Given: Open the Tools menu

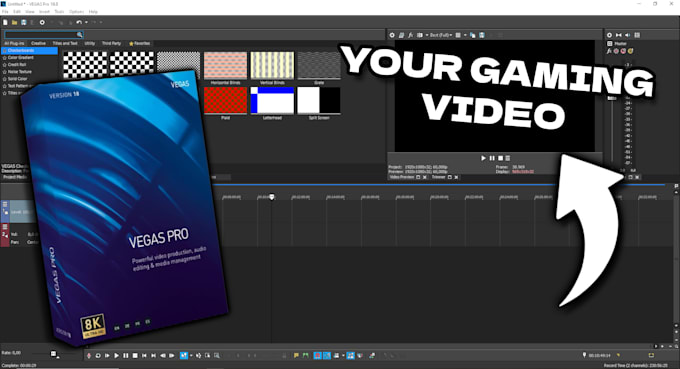Looking at the screenshot, I should pos(59,12).
